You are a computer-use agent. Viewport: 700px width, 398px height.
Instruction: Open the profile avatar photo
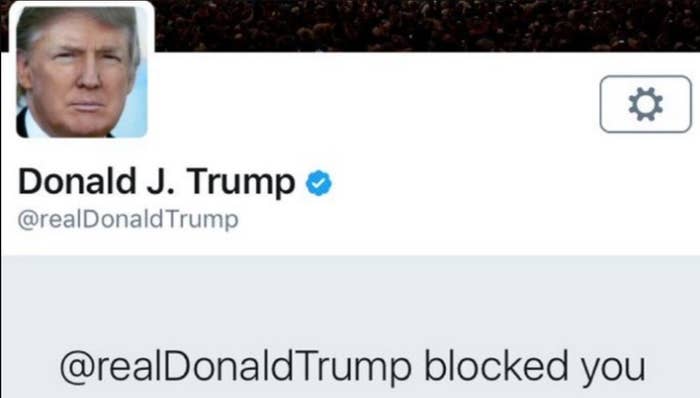tap(82, 71)
